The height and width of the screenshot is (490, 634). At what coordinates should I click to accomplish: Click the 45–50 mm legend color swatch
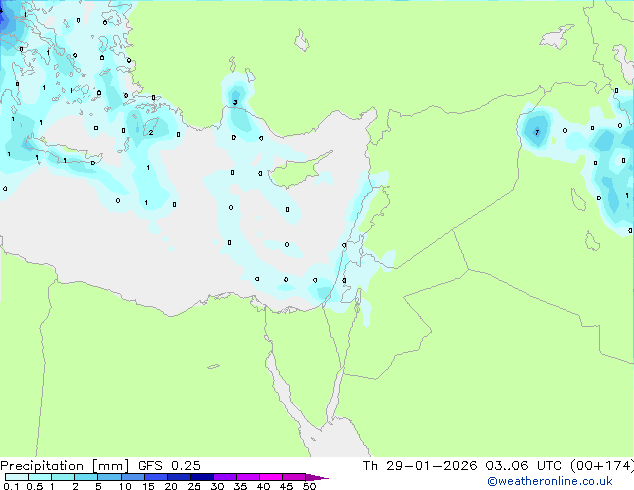[294, 477]
